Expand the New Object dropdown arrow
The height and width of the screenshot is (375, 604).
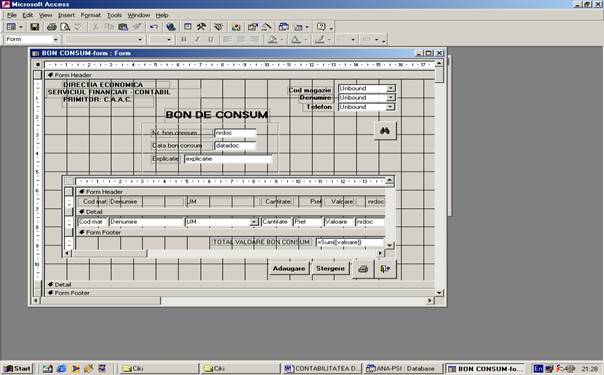307,27
